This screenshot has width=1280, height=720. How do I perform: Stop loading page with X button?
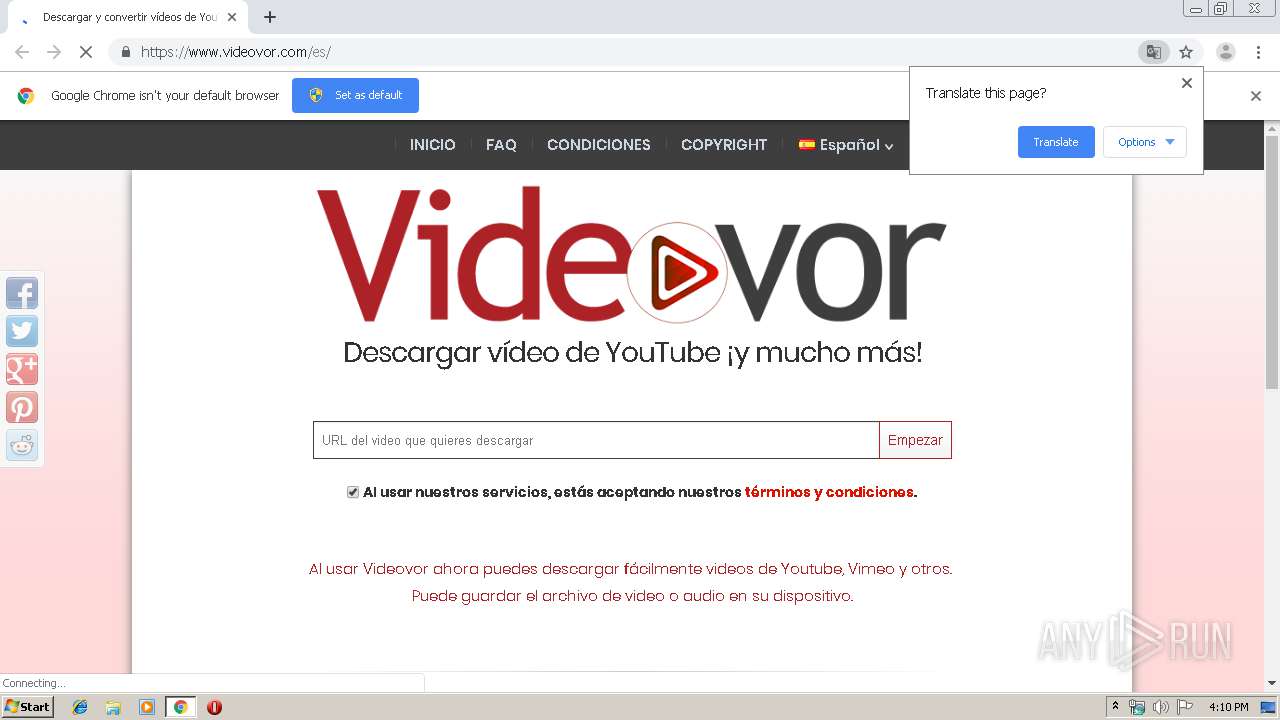(x=86, y=52)
